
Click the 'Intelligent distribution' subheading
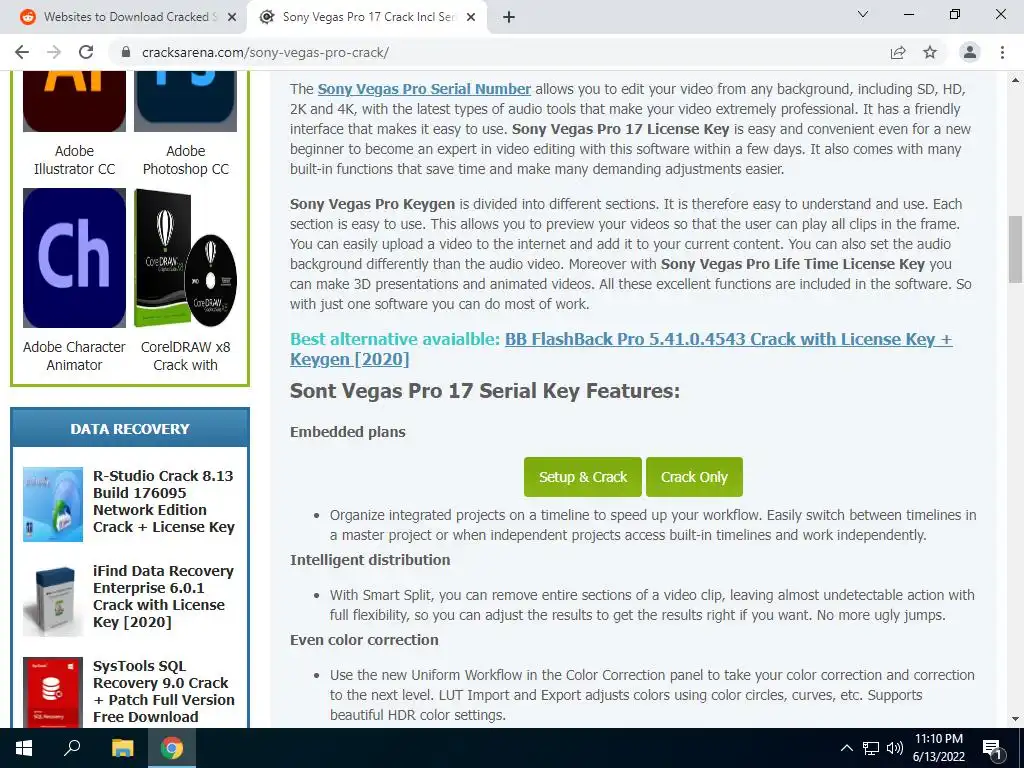tap(370, 560)
